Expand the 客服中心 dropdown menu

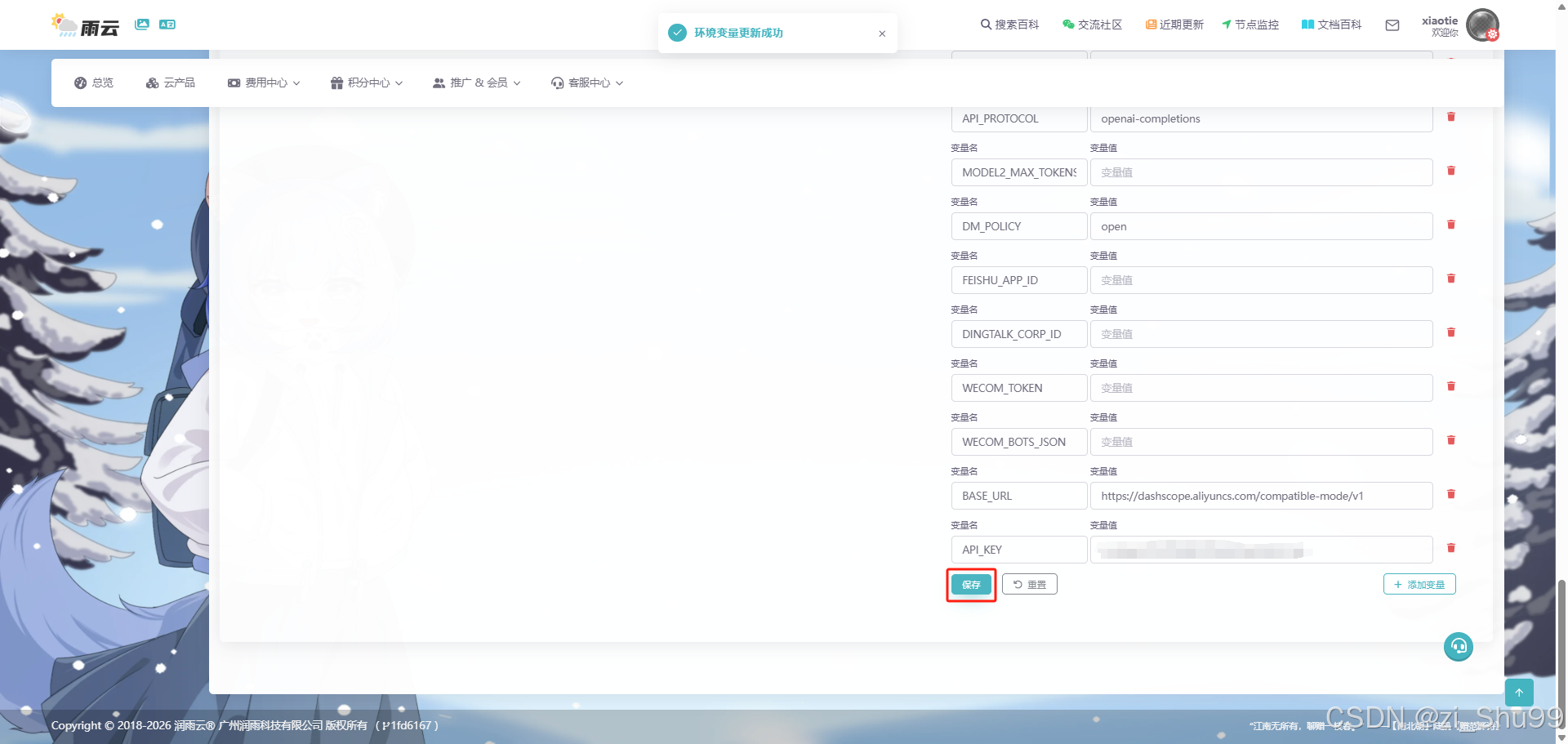(586, 82)
